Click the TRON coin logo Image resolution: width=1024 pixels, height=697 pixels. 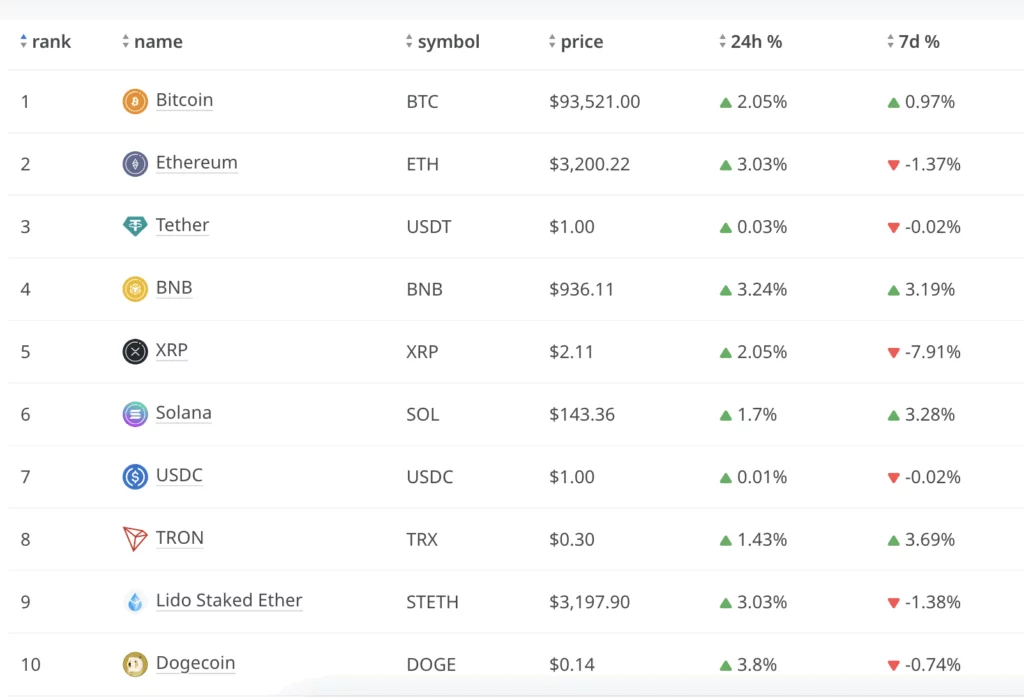(x=134, y=538)
